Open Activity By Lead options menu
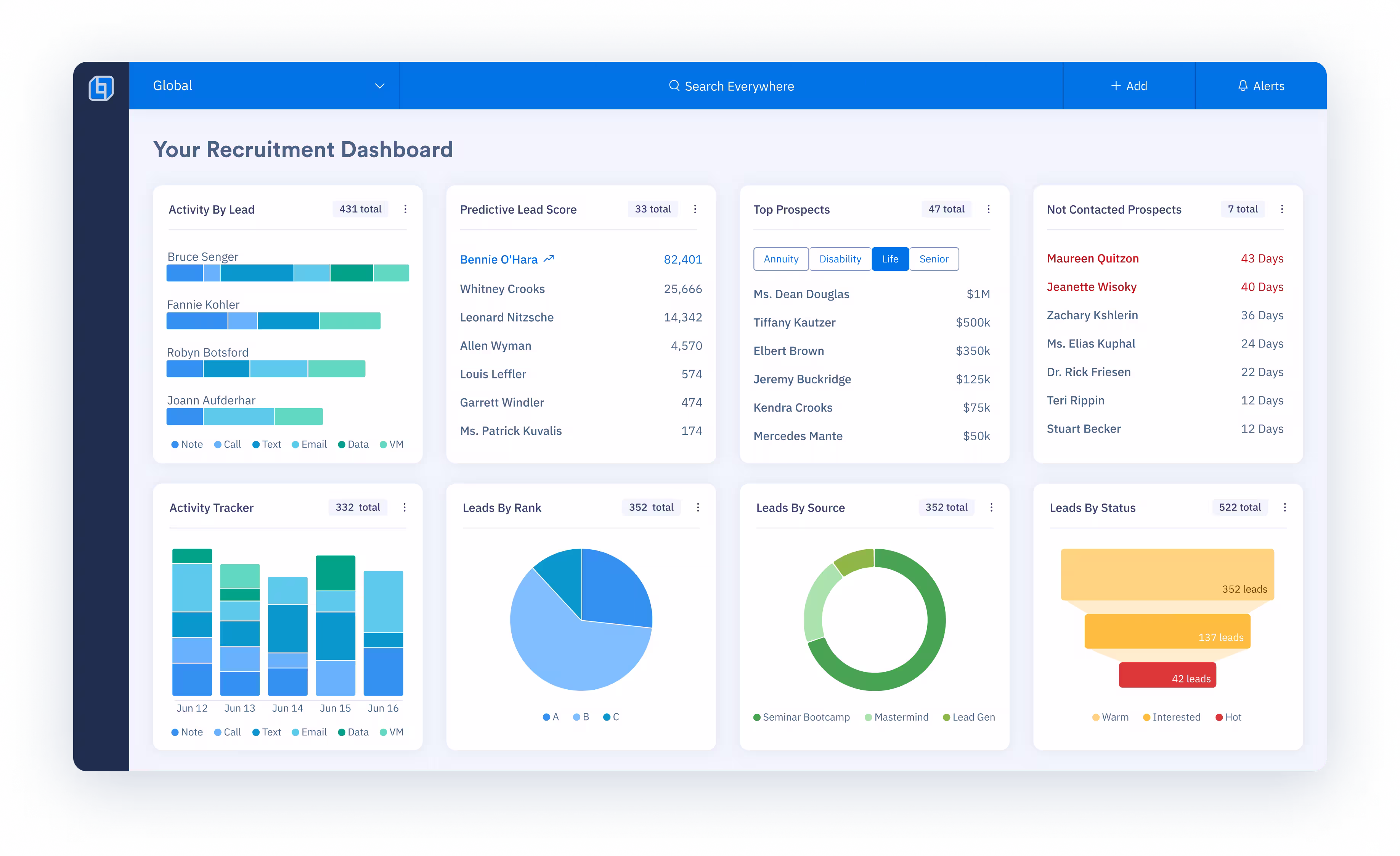Viewport: 1400px width, 856px height. click(x=405, y=209)
